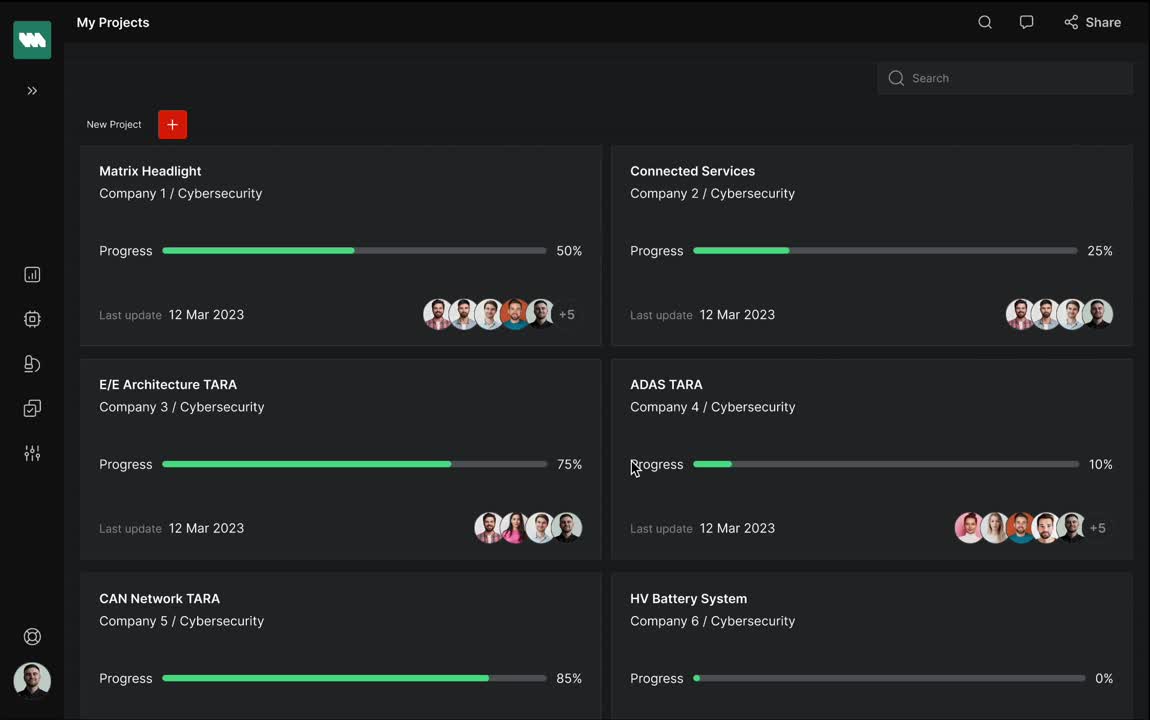This screenshot has width=1150, height=720.
Task: Click the 50% progress value
Action: pos(569,251)
